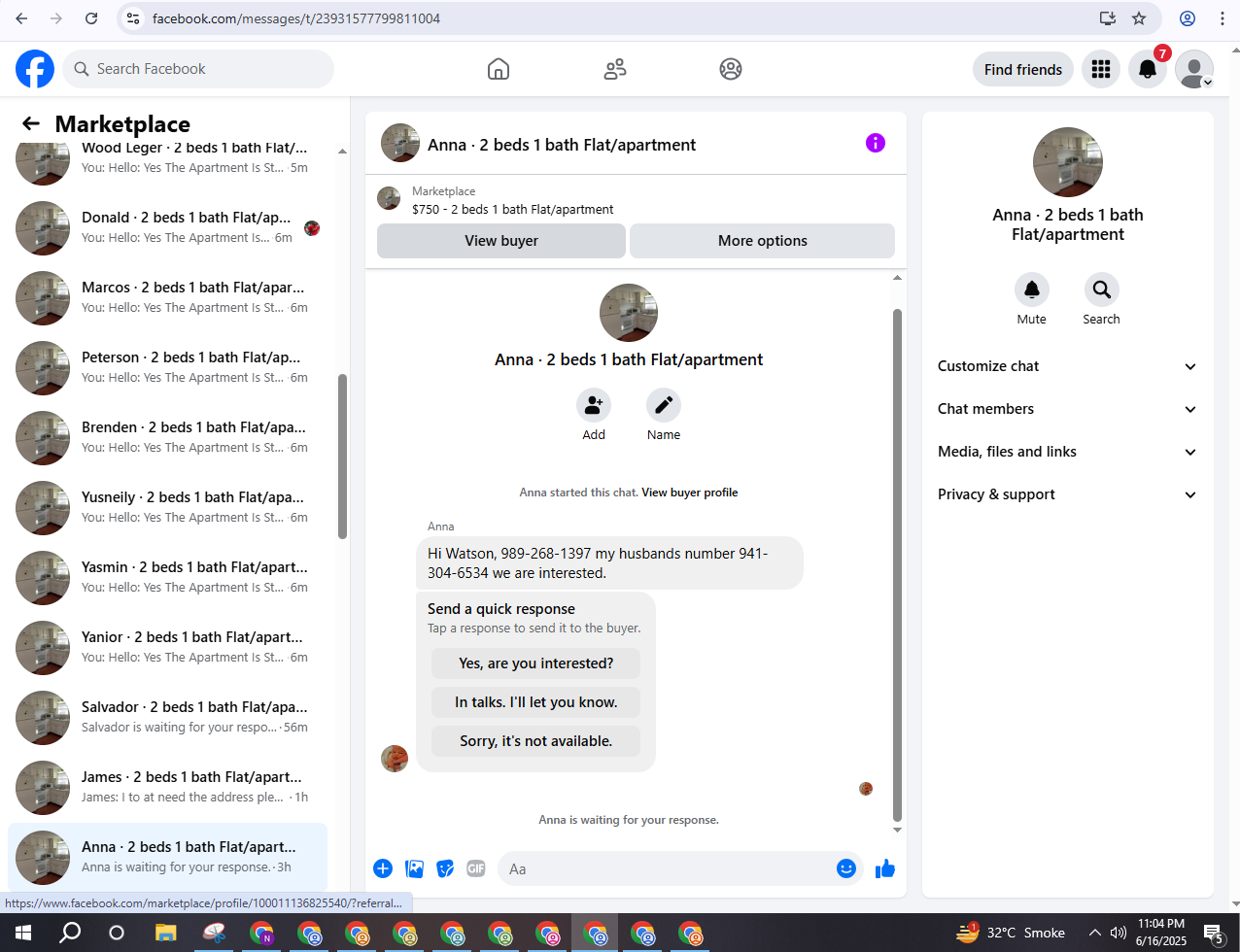Choose a sticker using the sticker icon
Screen dimensions: 1240x952
445,868
